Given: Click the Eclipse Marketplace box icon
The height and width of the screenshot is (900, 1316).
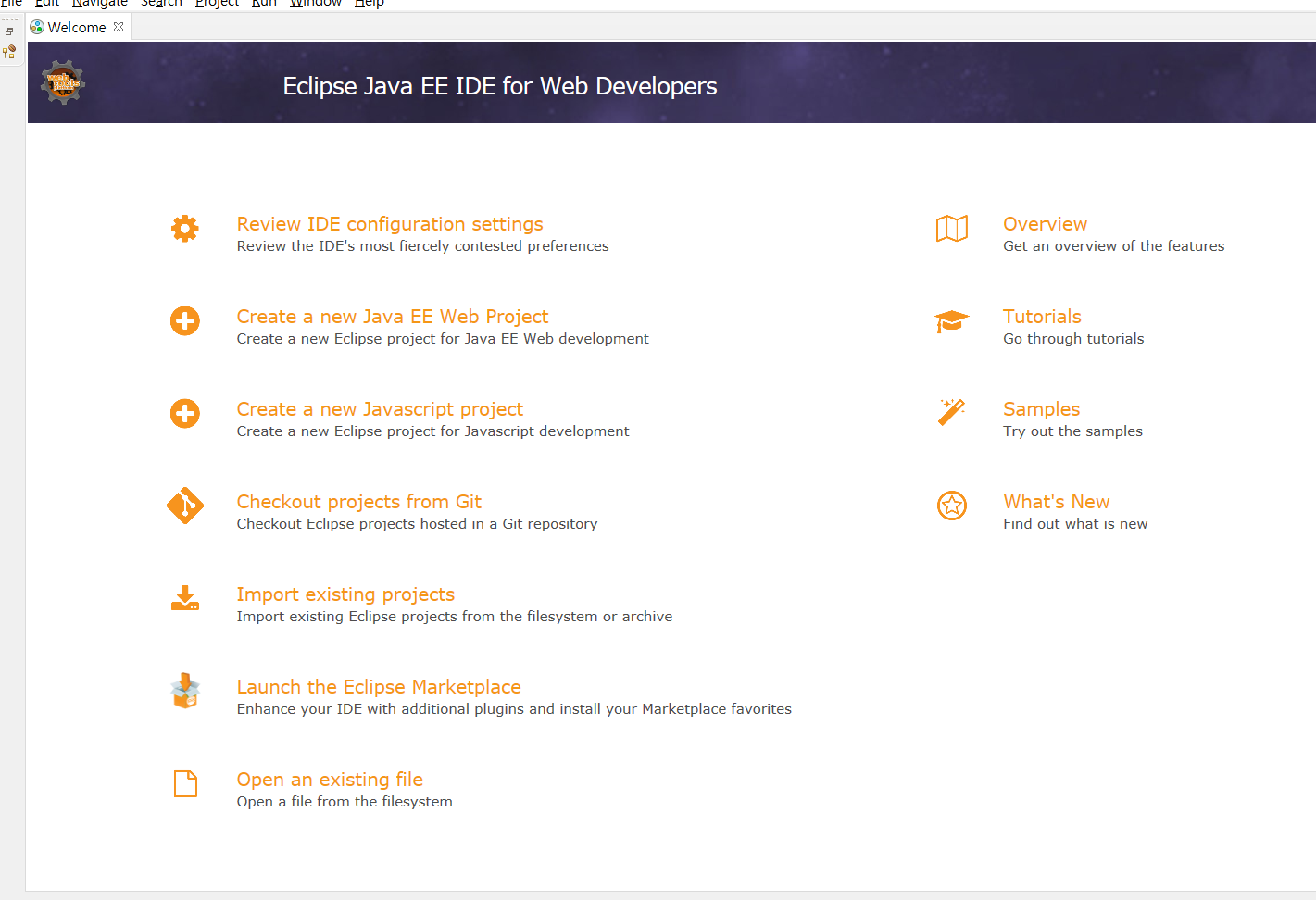Looking at the screenshot, I should click(x=185, y=691).
